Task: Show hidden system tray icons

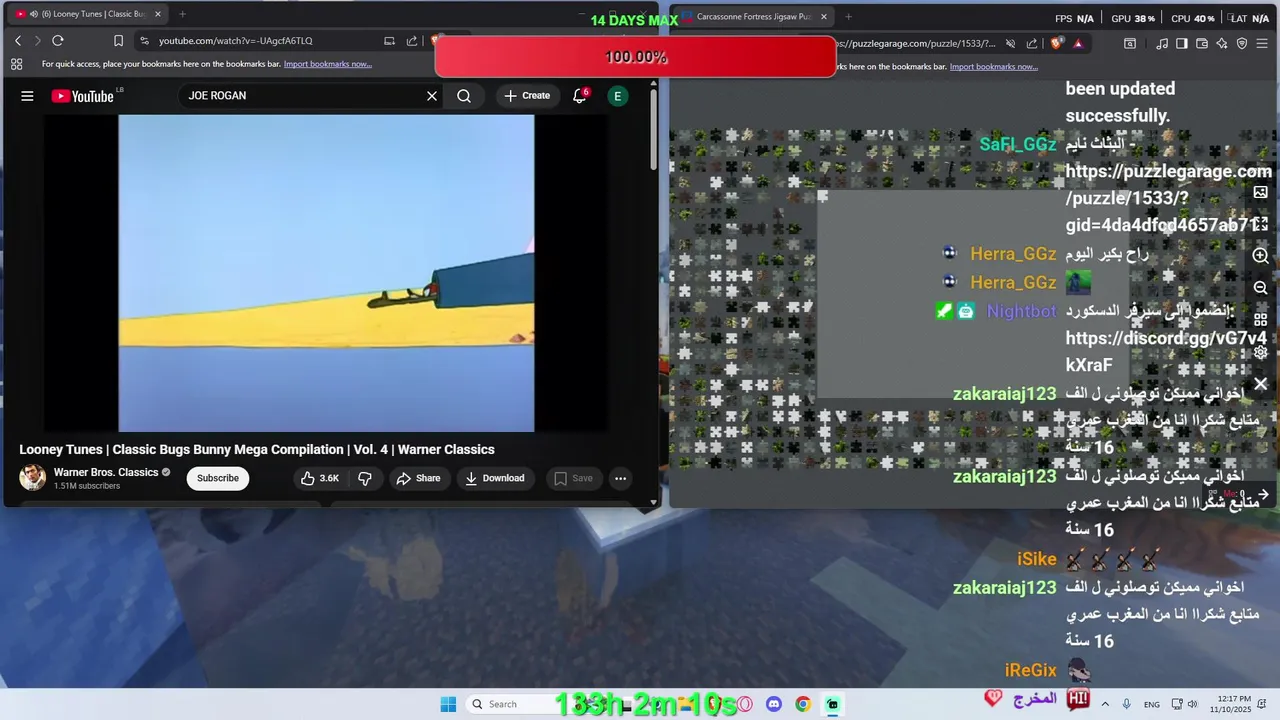Action: point(1105,704)
